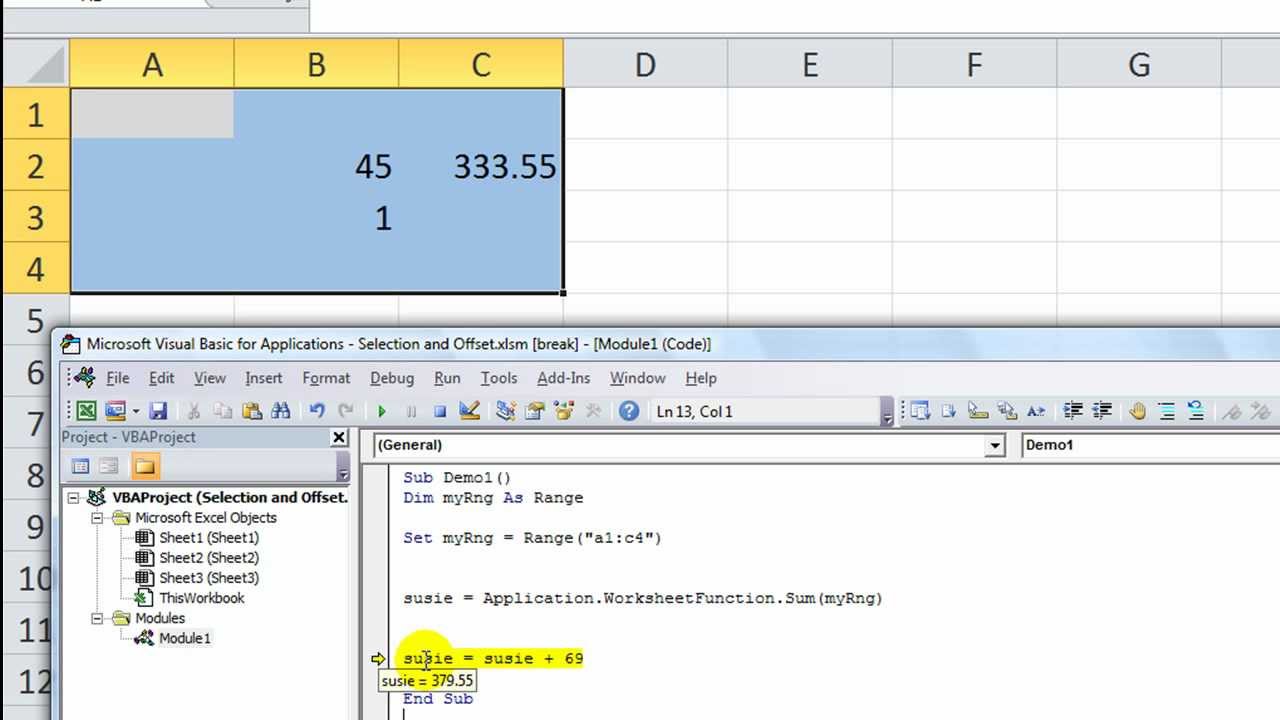This screenshot has width=1280, height=720.
Task: Click the List Properties/Methods icon
Action: click(x=920, y=411)
